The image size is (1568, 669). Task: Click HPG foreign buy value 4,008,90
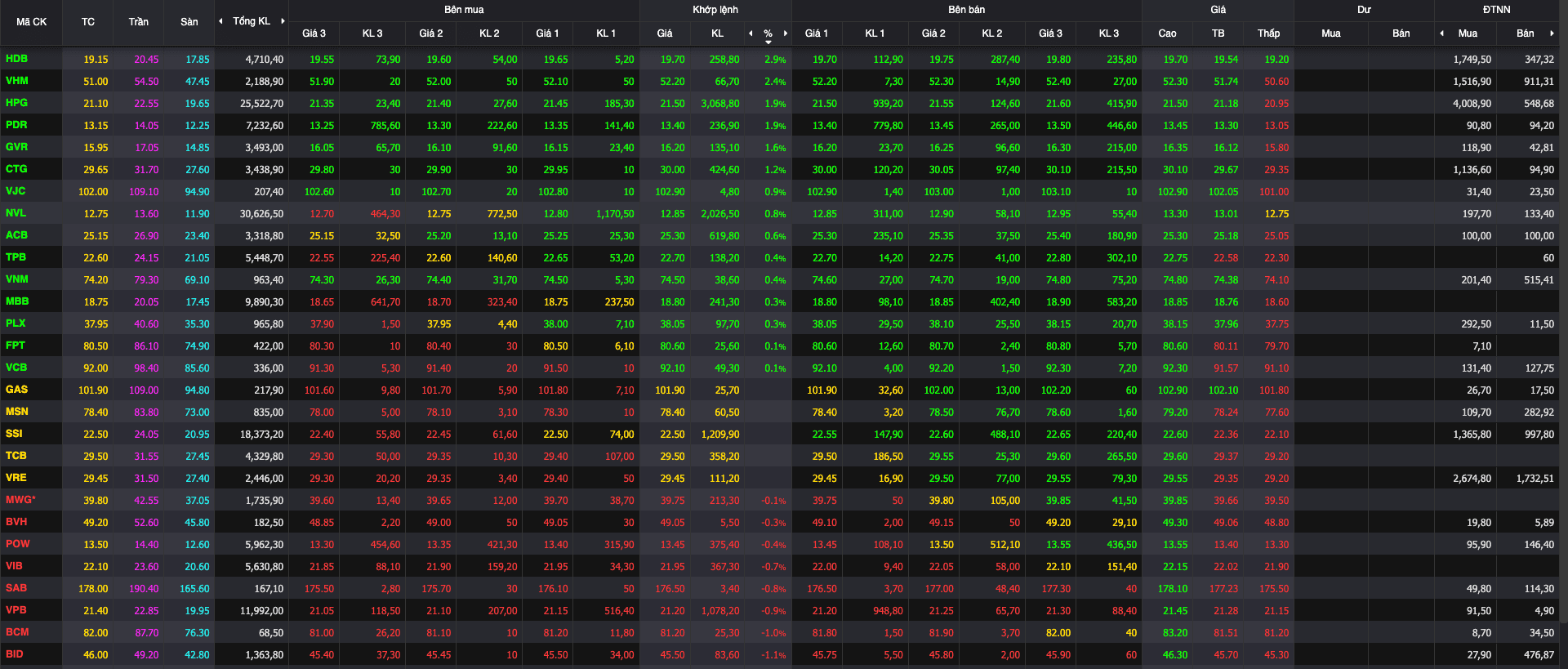(1472, 104)
